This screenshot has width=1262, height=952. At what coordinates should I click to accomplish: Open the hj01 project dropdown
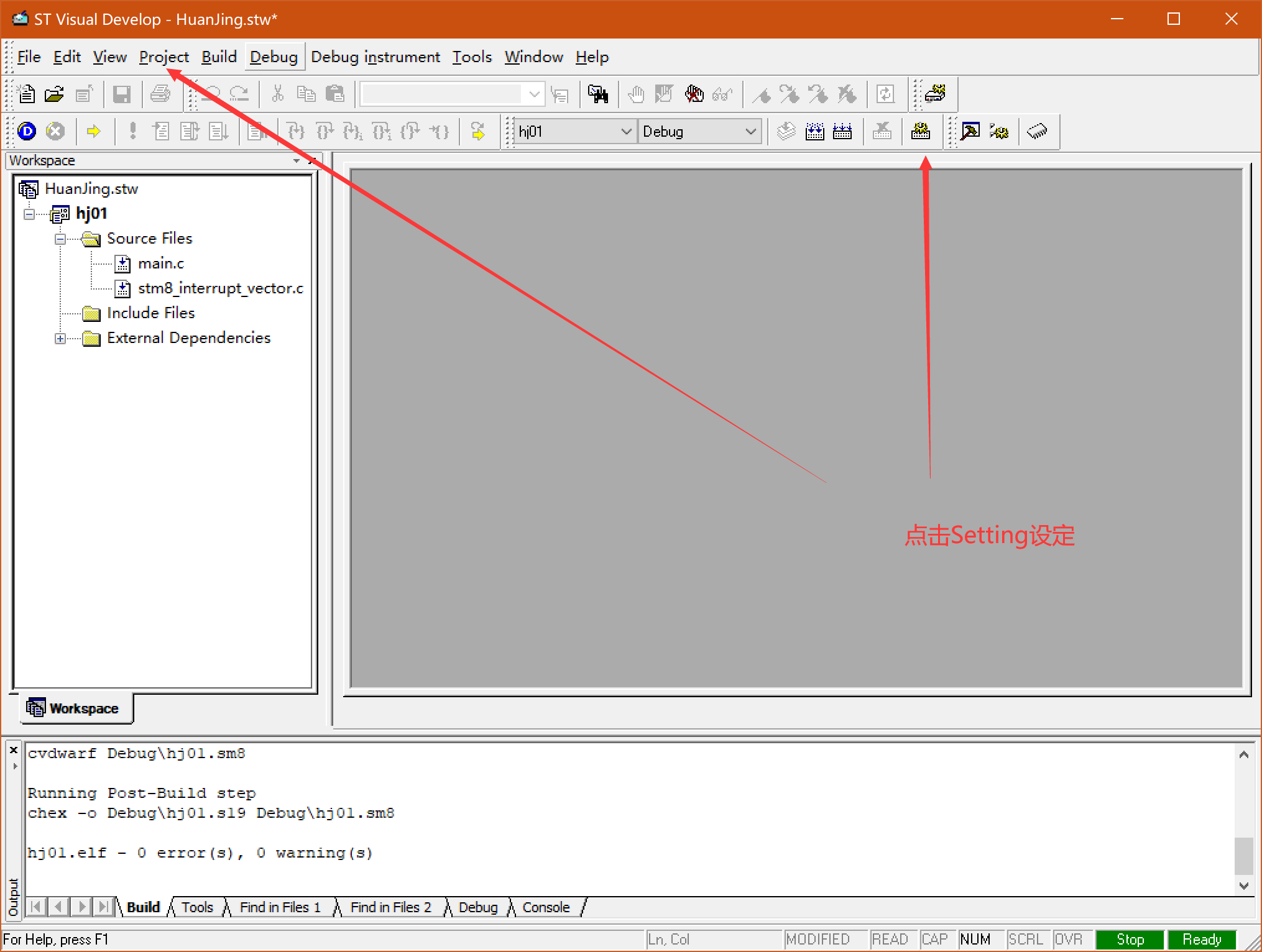tap(626, 131)
